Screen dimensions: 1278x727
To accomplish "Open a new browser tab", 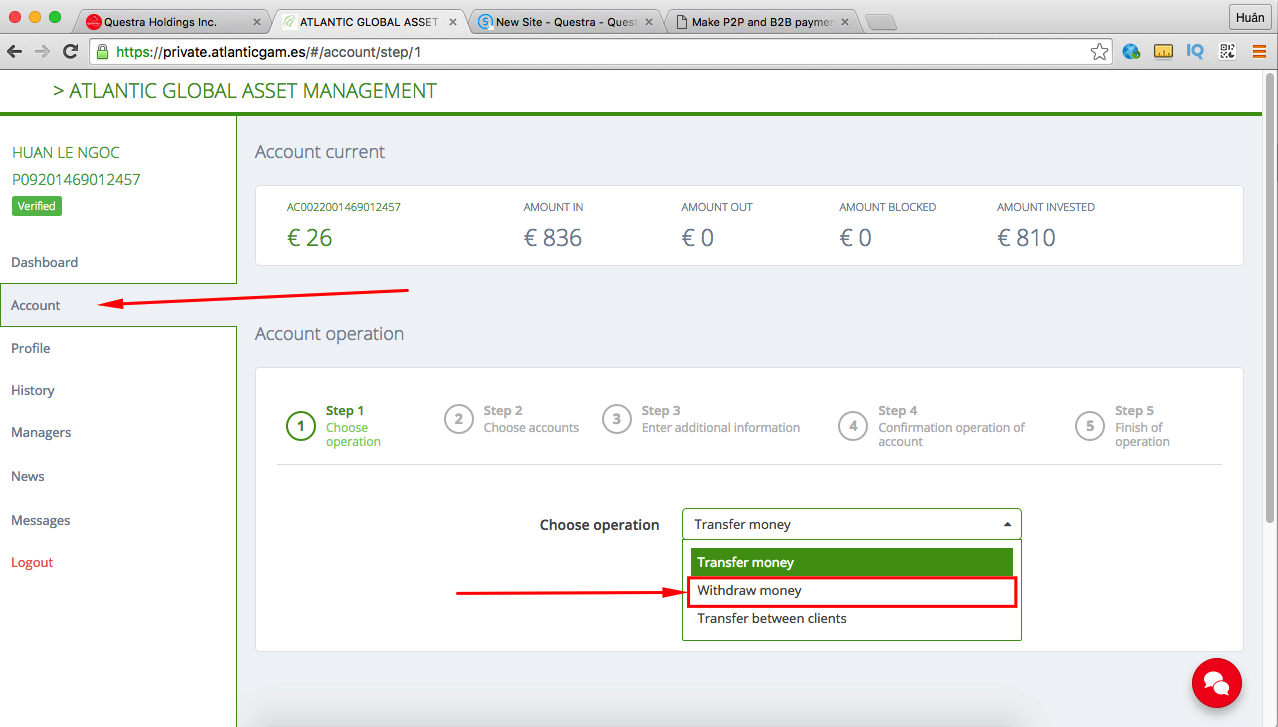I will click(881, 22).
